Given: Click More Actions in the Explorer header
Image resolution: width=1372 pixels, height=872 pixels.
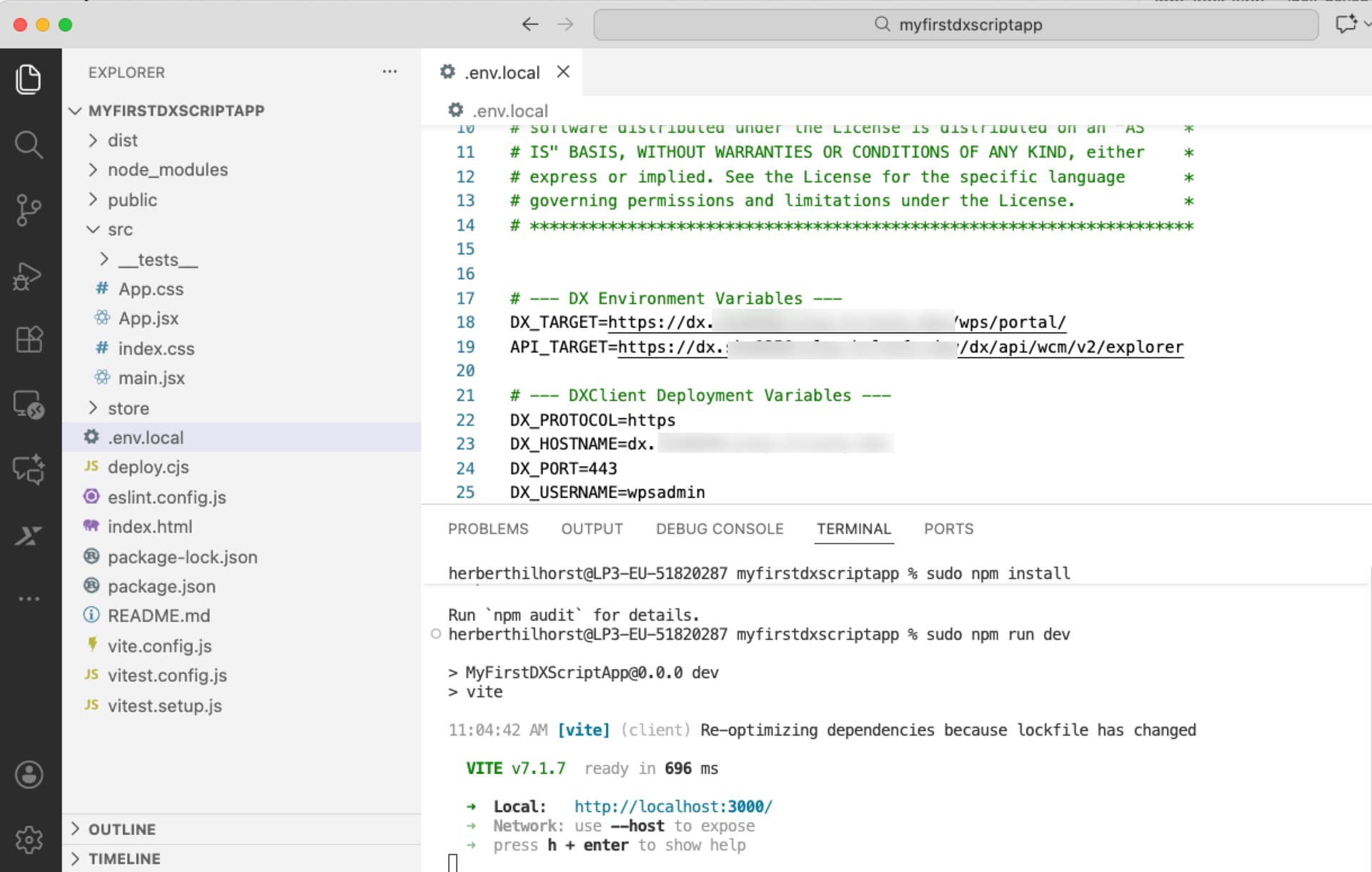Looking at the screenshot, I should tap(389, 71).
